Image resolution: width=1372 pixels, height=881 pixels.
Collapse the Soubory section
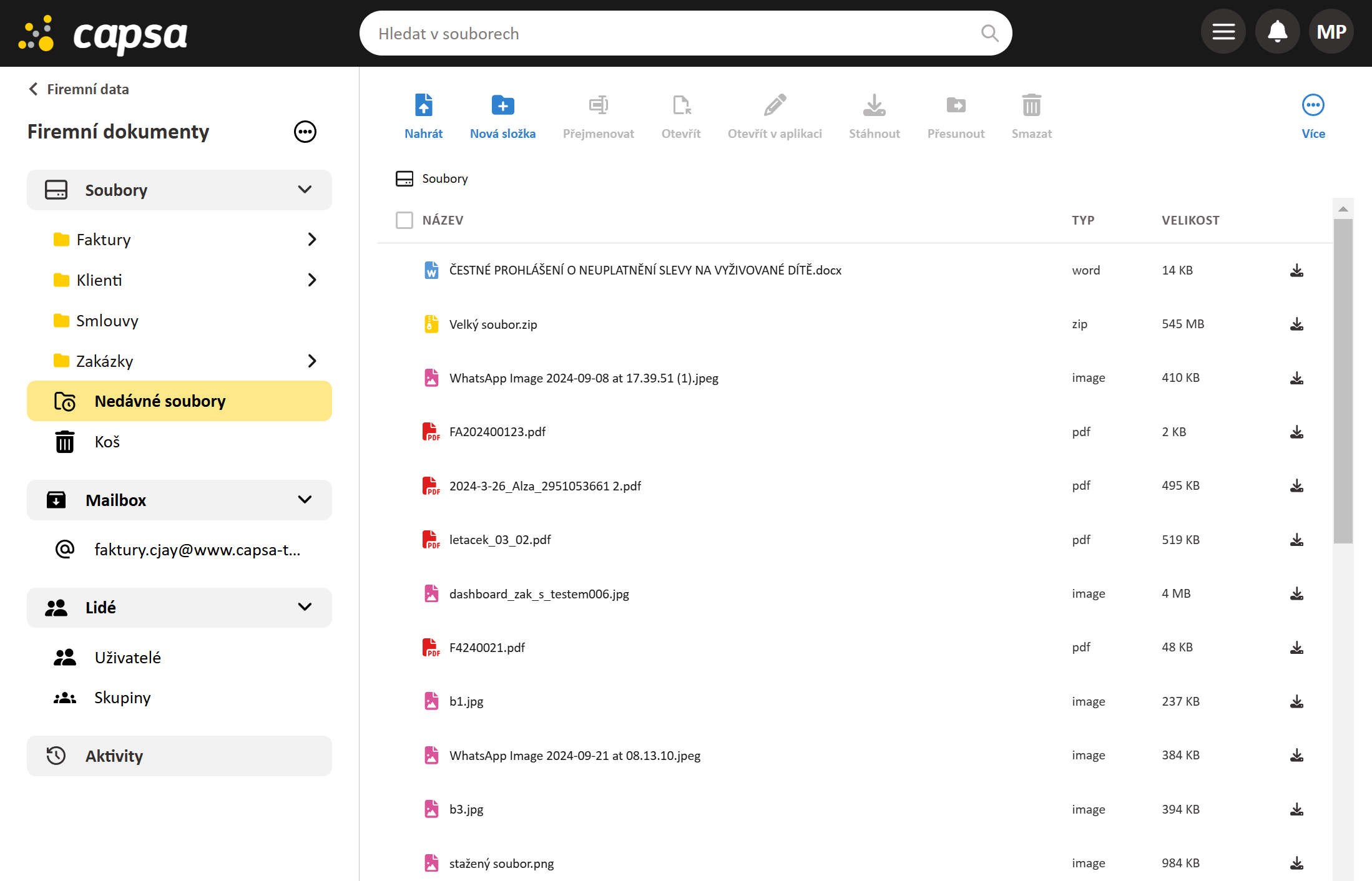point(305,190)
